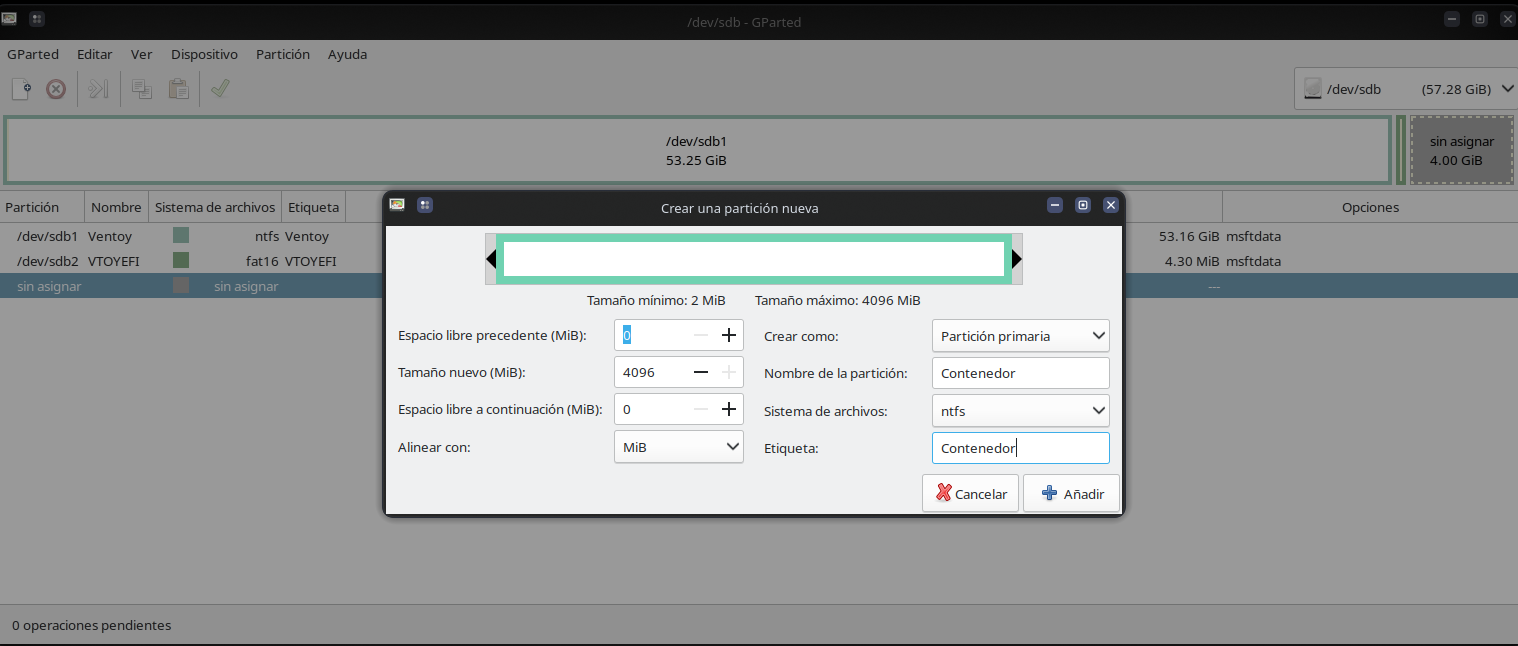Viewport: 1518px width, 646px height.
Task: Click the resize/move partition toolbar icon
Action: (98, 89)
